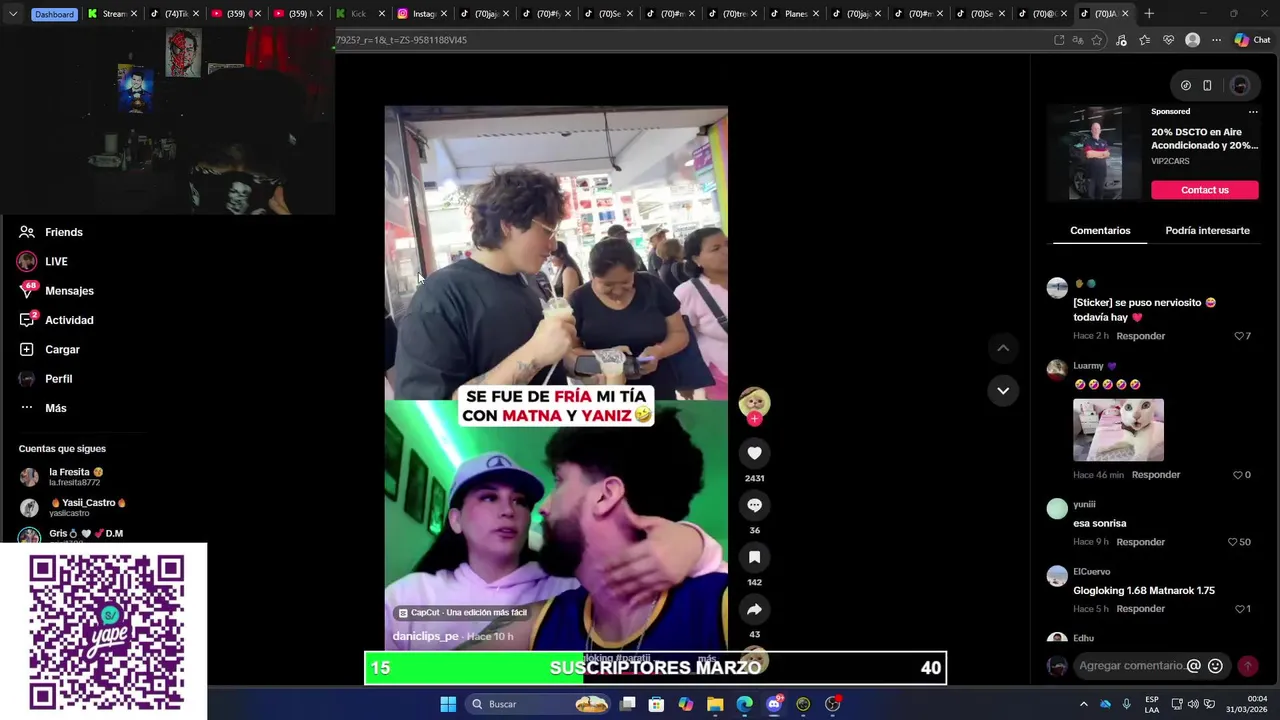Open TikTok coins icon in top pill
Viewport: 1280px width, 720px height.
pos(1186,85)
